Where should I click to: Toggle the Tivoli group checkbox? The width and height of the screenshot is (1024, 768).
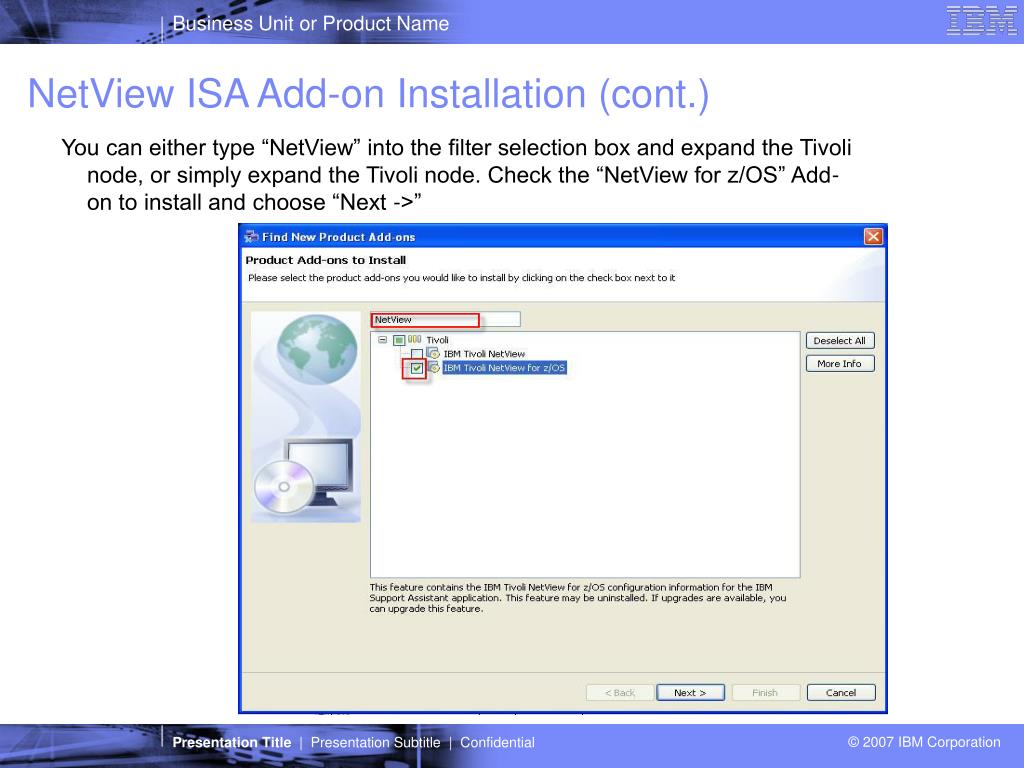[x=399, y=340]
